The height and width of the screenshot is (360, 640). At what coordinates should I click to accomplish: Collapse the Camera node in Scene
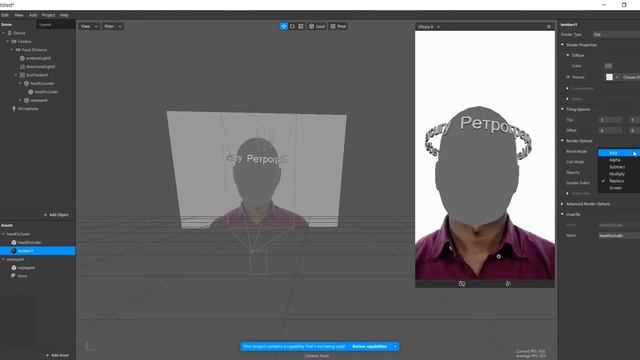point(7,41)
